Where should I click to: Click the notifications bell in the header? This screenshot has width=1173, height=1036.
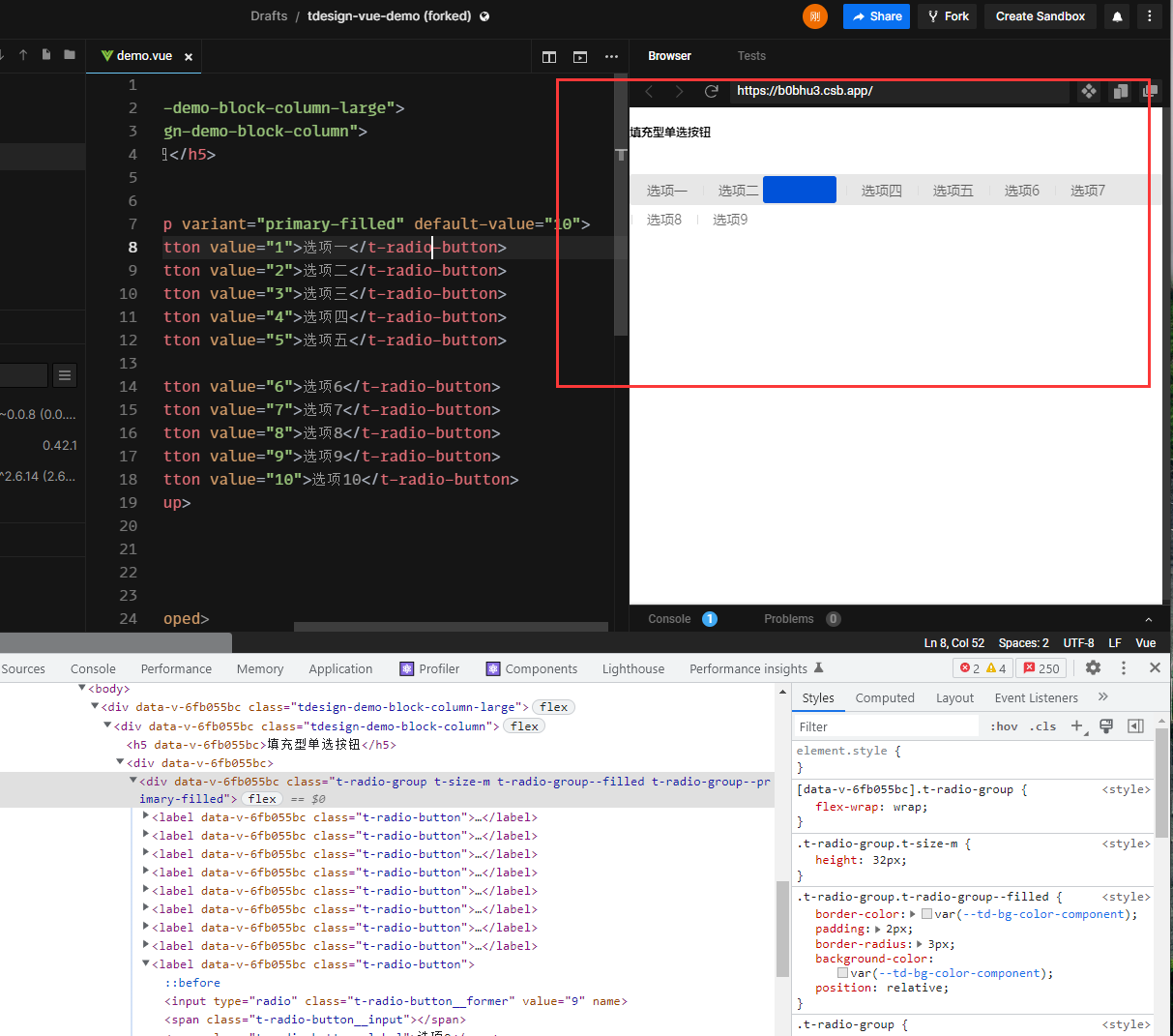[x=1116, y=16]
